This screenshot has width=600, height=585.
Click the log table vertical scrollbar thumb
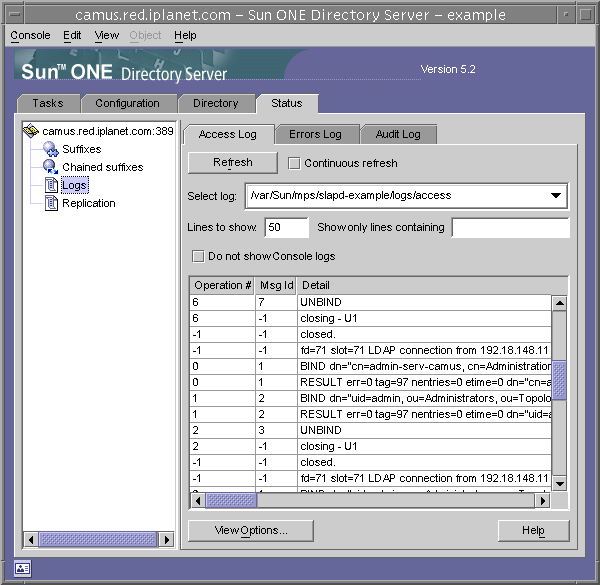[559, 380]
